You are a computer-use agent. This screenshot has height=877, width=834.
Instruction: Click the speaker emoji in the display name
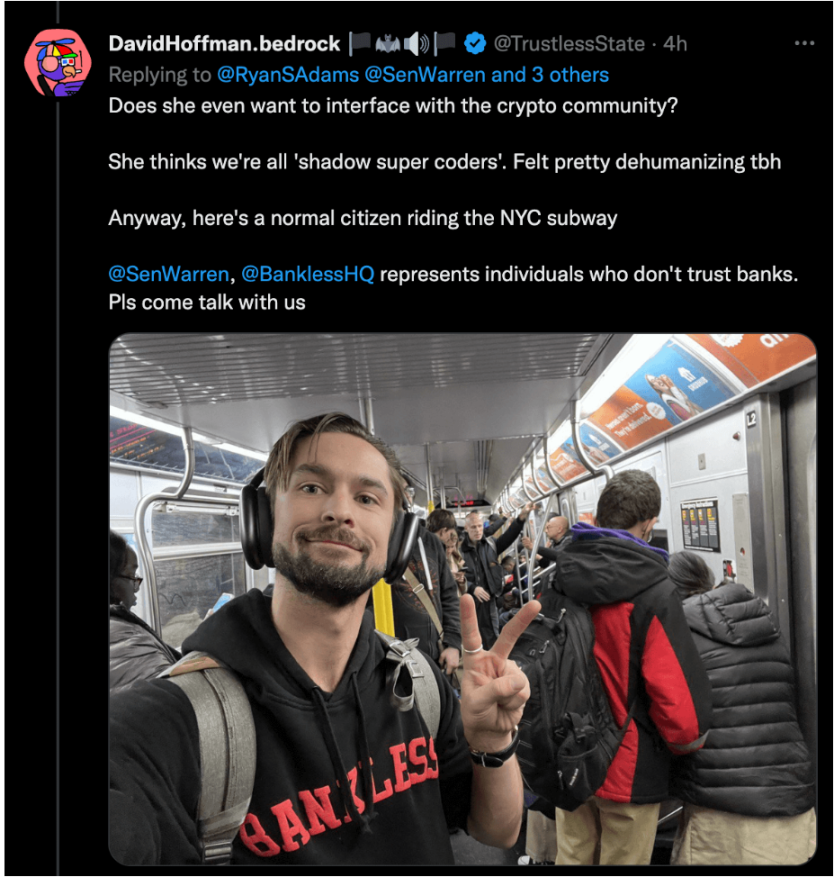click(x=415, y=43)
